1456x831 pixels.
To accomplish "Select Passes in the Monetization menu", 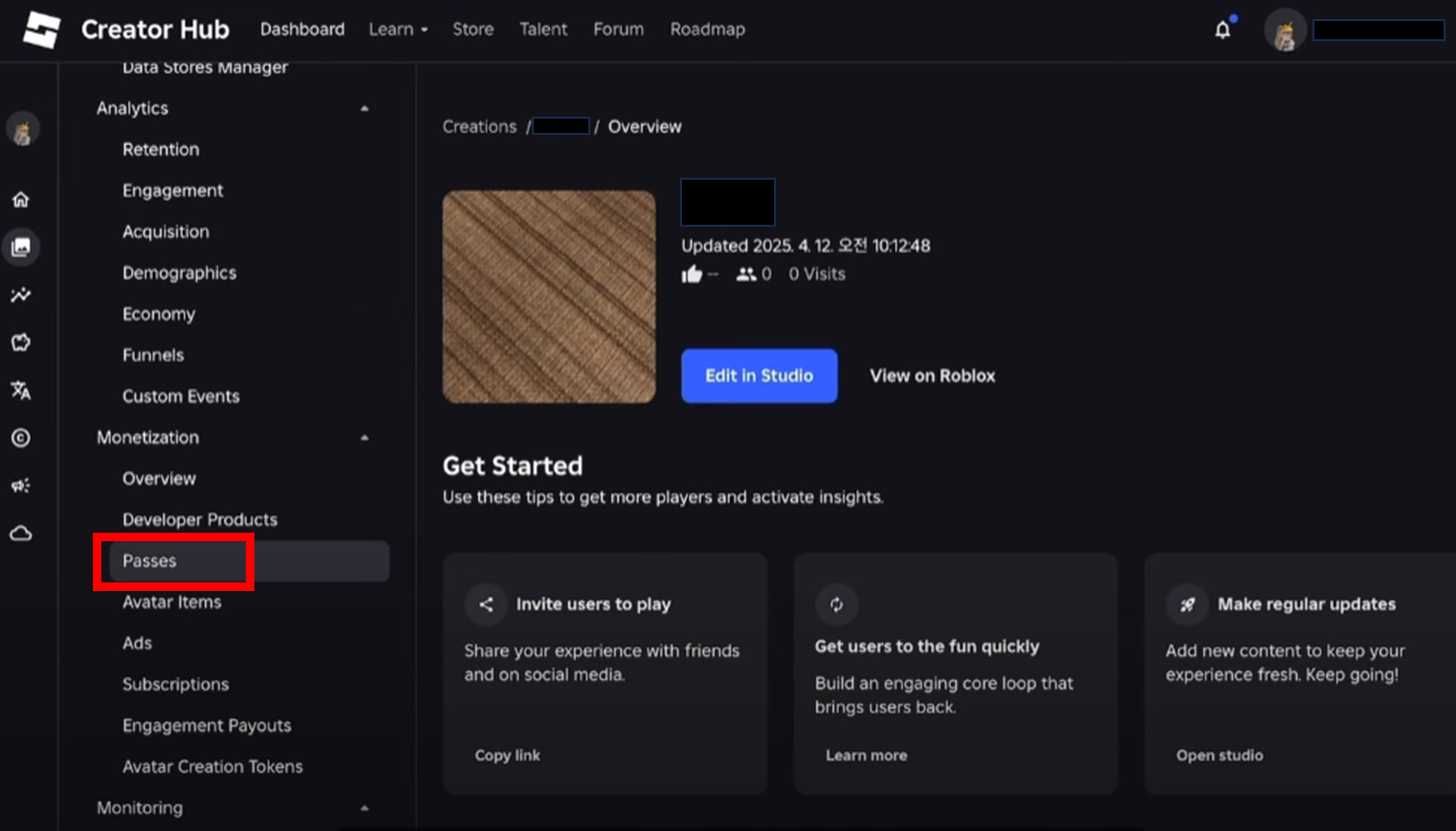I will (249, 561).
